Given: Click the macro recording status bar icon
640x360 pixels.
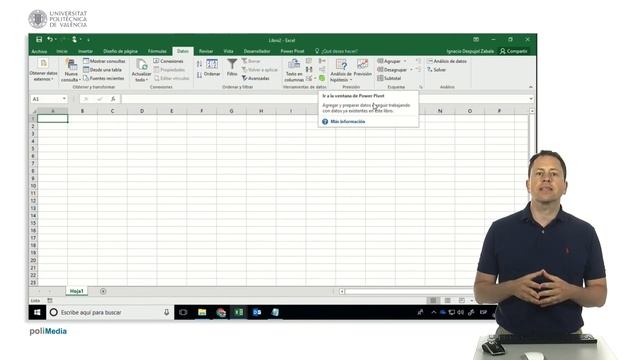Looking at the screenshot, I should (x=50, y=300).
